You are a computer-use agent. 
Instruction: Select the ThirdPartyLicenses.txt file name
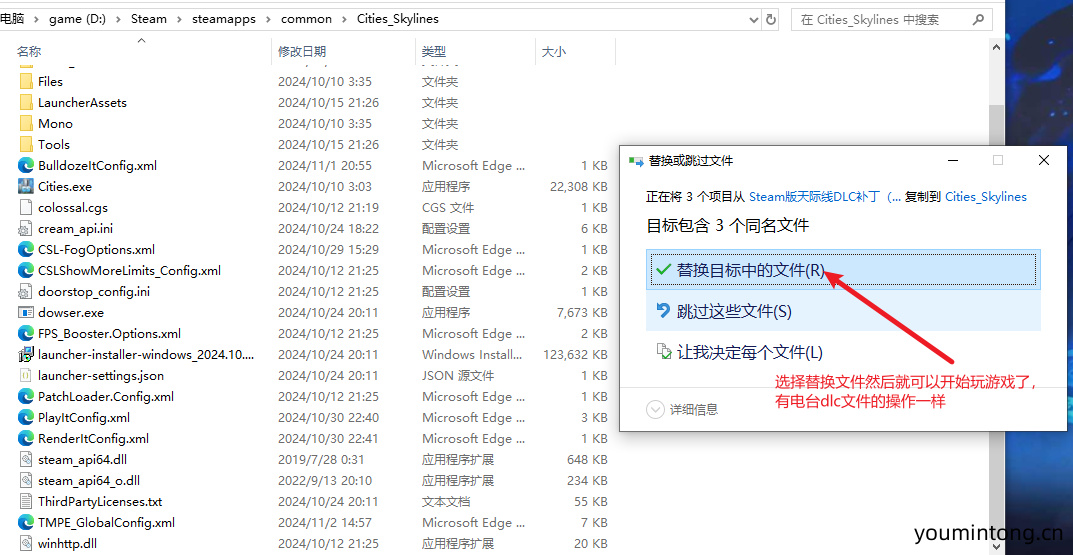100,502
